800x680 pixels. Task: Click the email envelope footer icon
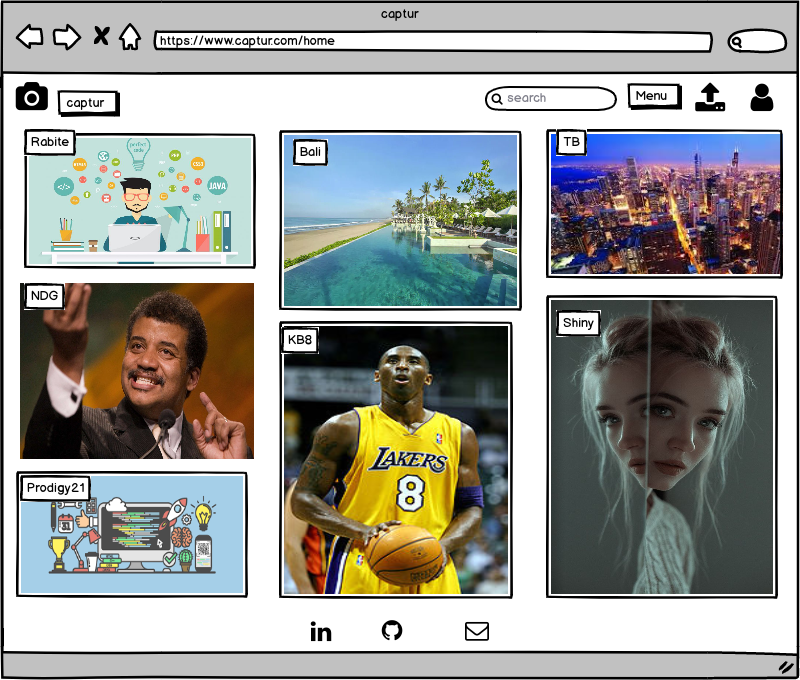pos(477,631)
